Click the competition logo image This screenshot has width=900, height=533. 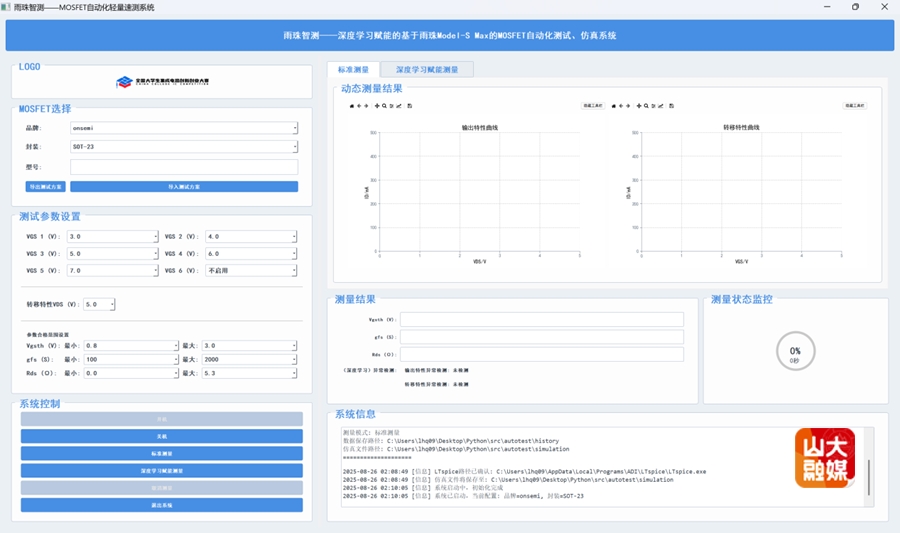coord(162,82)
